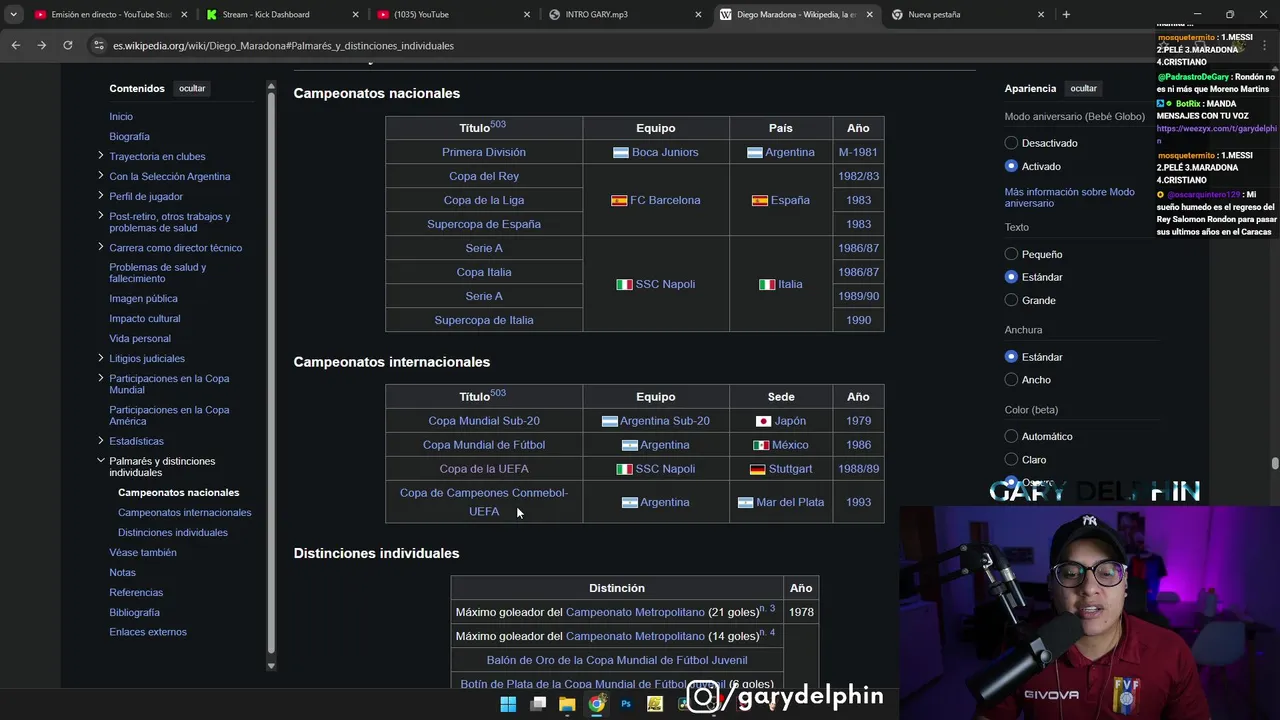The height and width of the screenshot is (720, 1280).
Task: Go back using the browser back arrow
Action: coord(15,45)
